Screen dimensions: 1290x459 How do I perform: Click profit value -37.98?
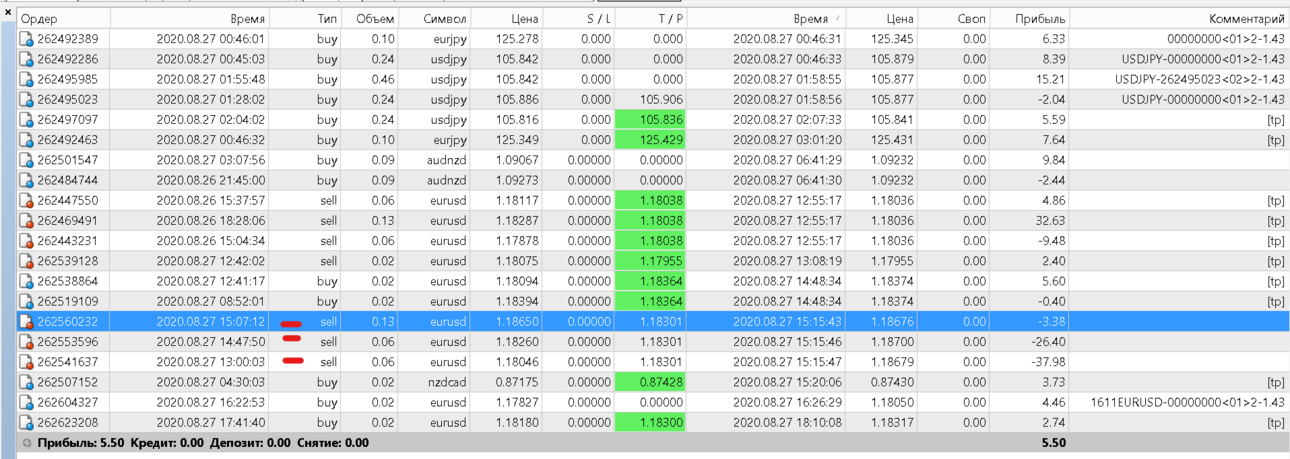(x=1048, y=362)
